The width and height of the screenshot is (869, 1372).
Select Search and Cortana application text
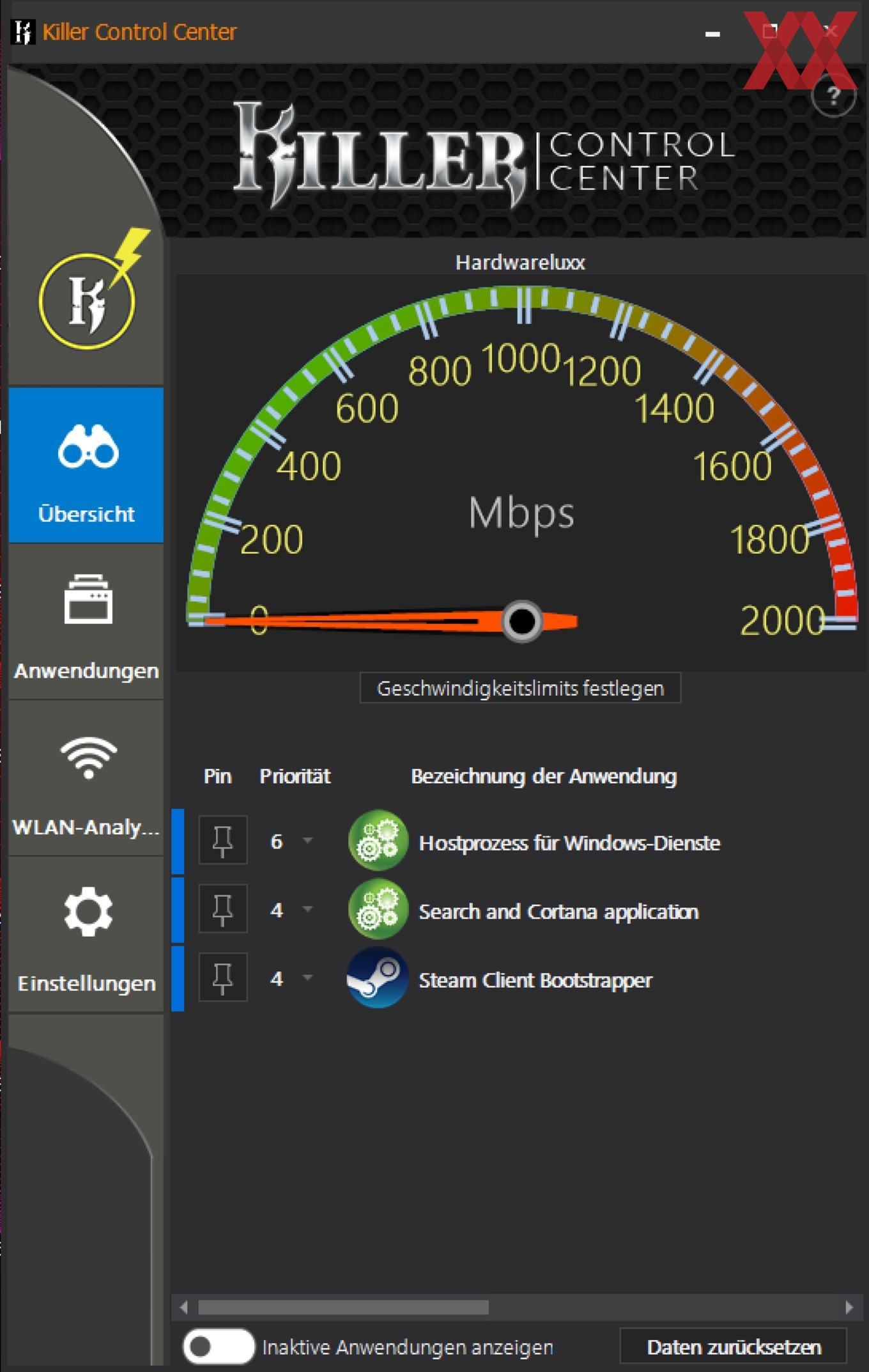click(x=558, y=912)
